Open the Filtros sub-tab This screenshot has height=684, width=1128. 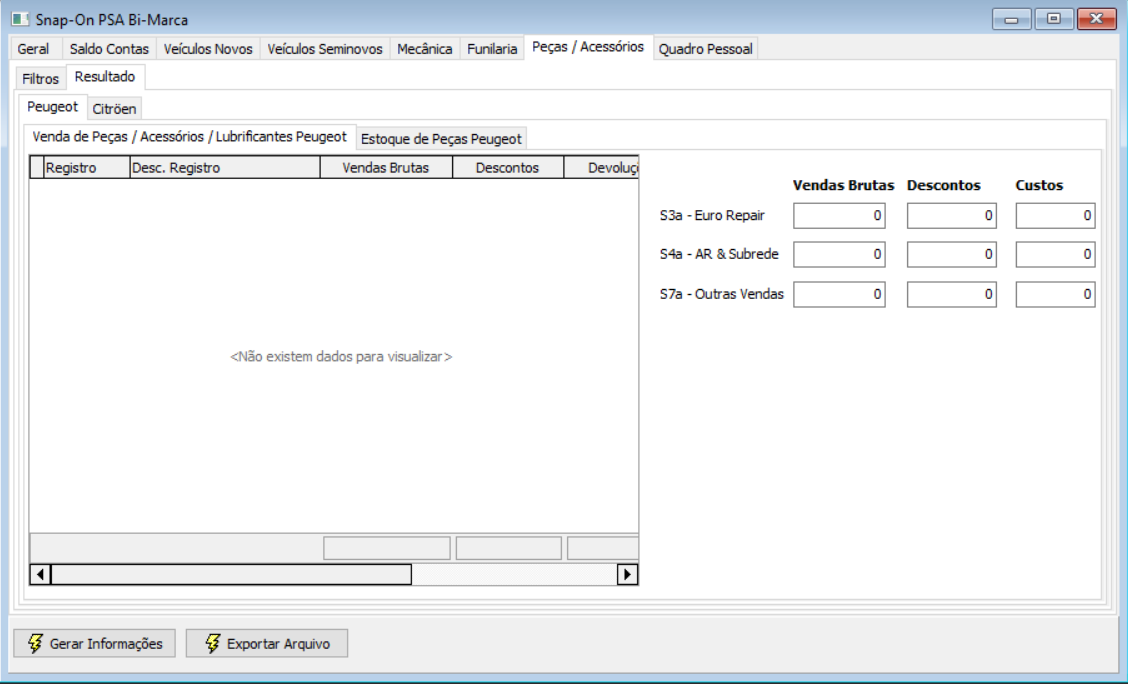pos(40,78)
